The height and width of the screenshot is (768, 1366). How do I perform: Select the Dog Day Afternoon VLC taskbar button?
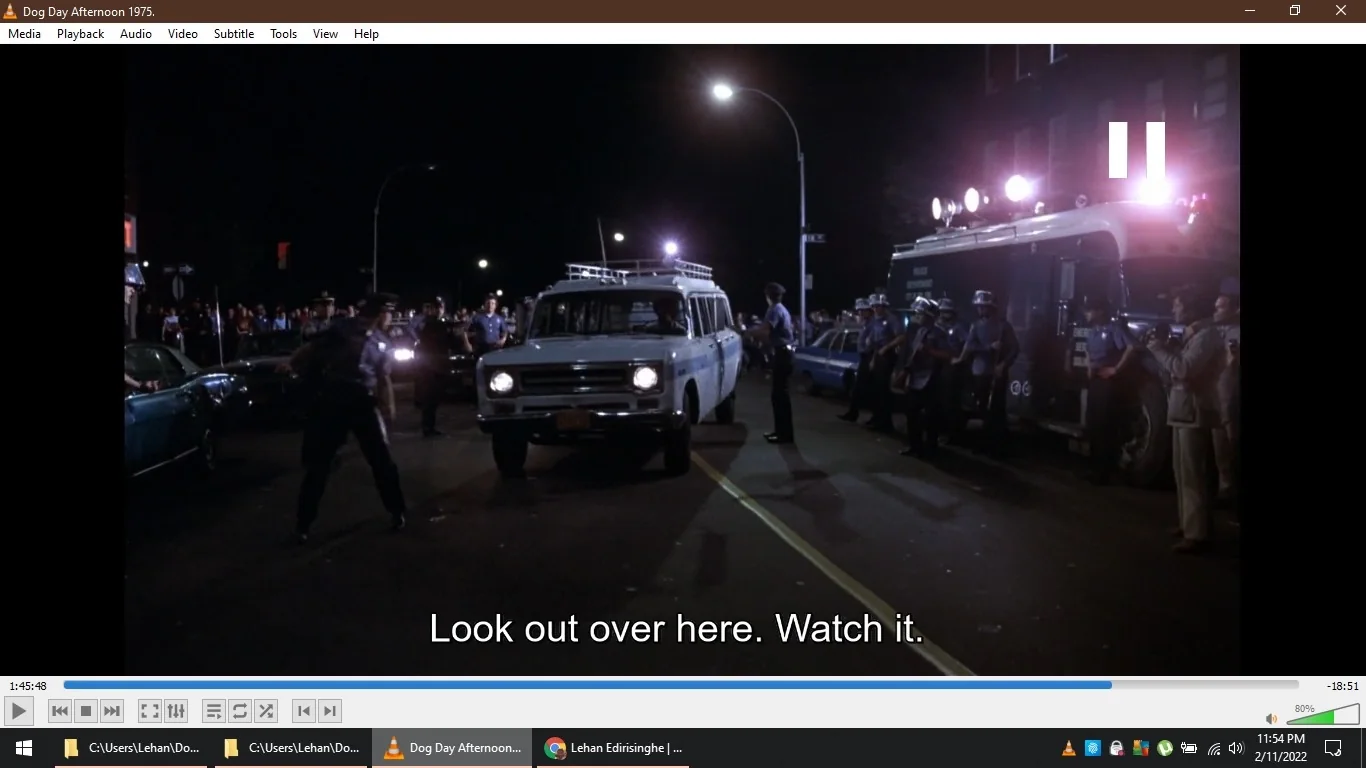point(453,748)
